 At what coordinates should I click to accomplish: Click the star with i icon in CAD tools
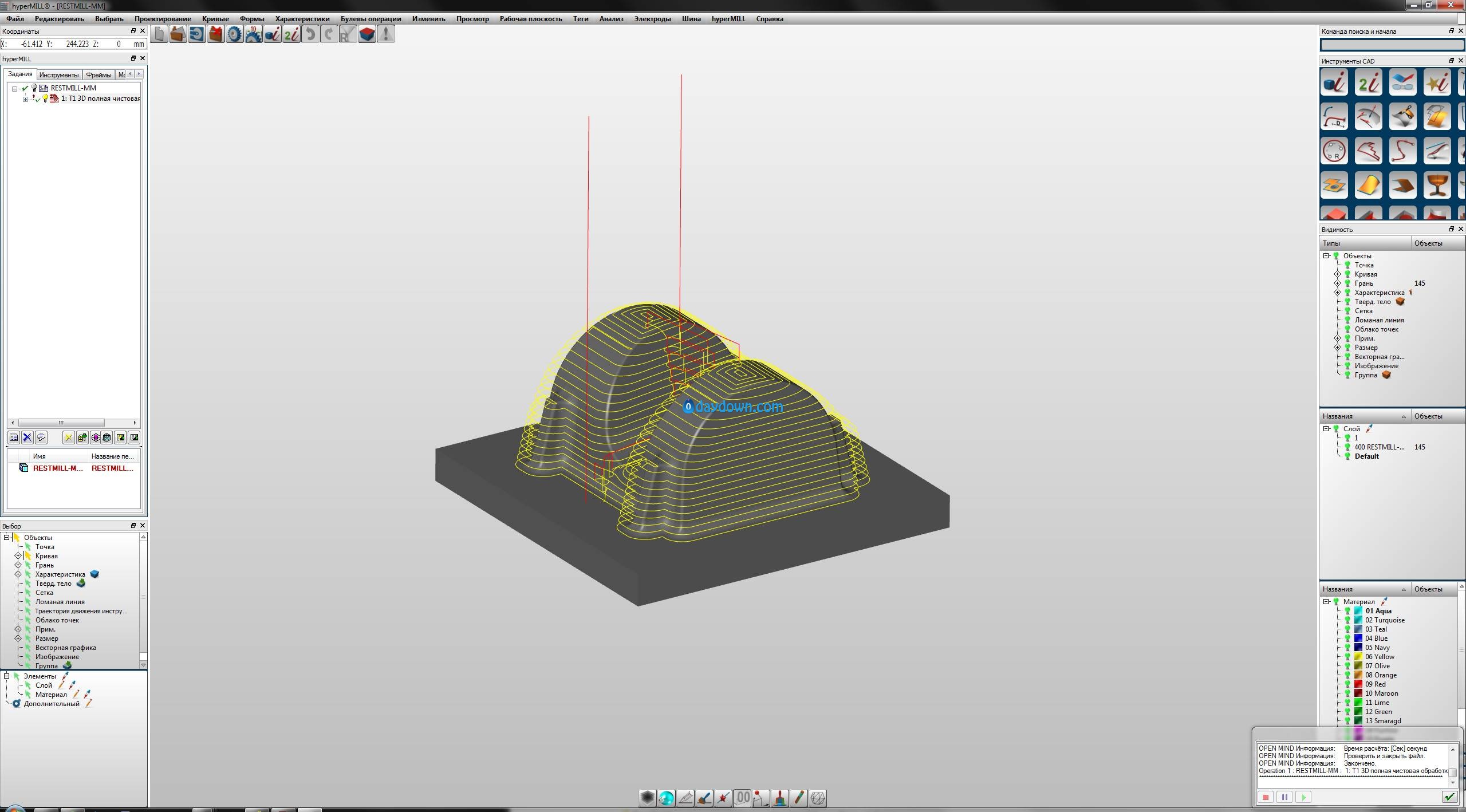(1437, 82)
